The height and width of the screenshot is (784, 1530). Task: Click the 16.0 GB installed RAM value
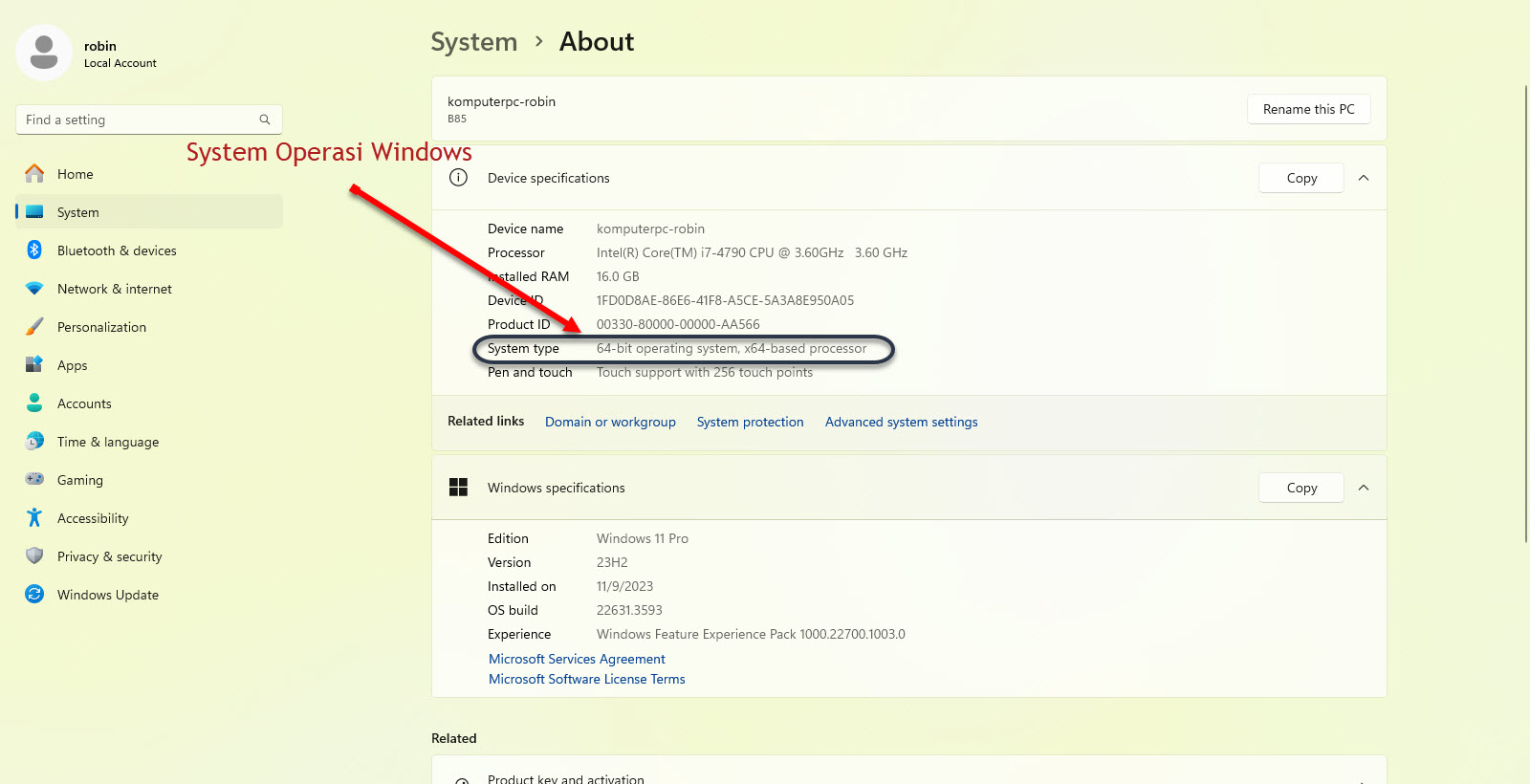[618, 276]
